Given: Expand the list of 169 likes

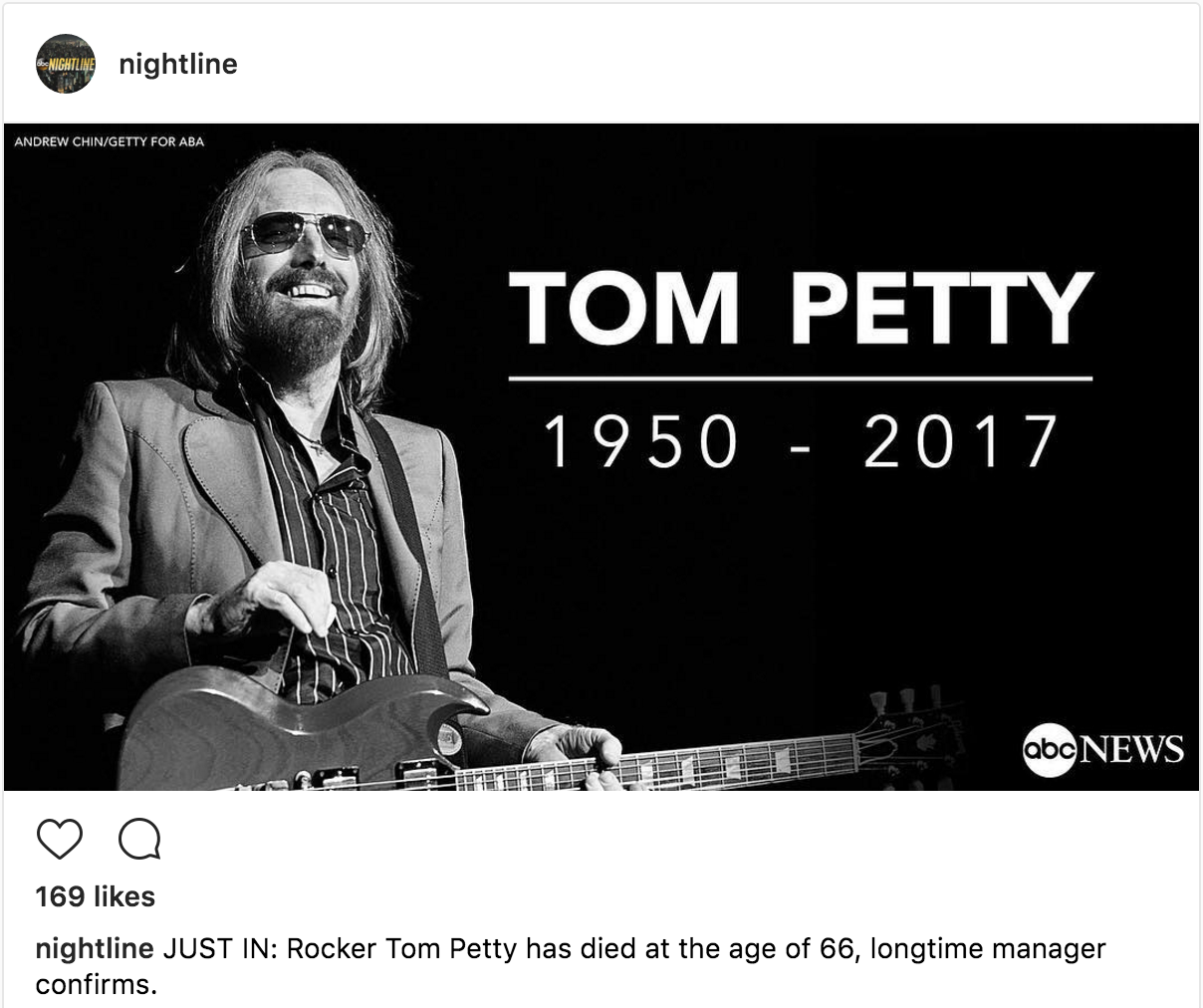Looking at the screenshot, I should 95,896.
